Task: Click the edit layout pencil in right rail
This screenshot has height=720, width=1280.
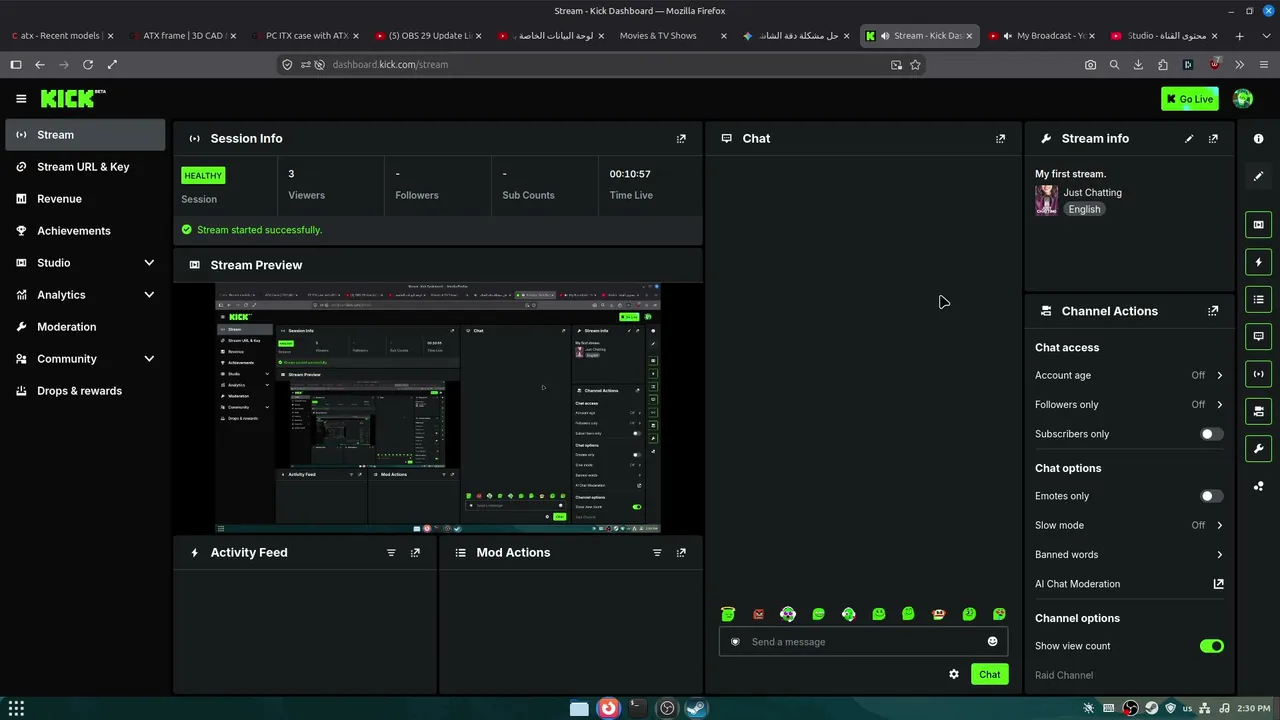Action: coord(1259,176)
